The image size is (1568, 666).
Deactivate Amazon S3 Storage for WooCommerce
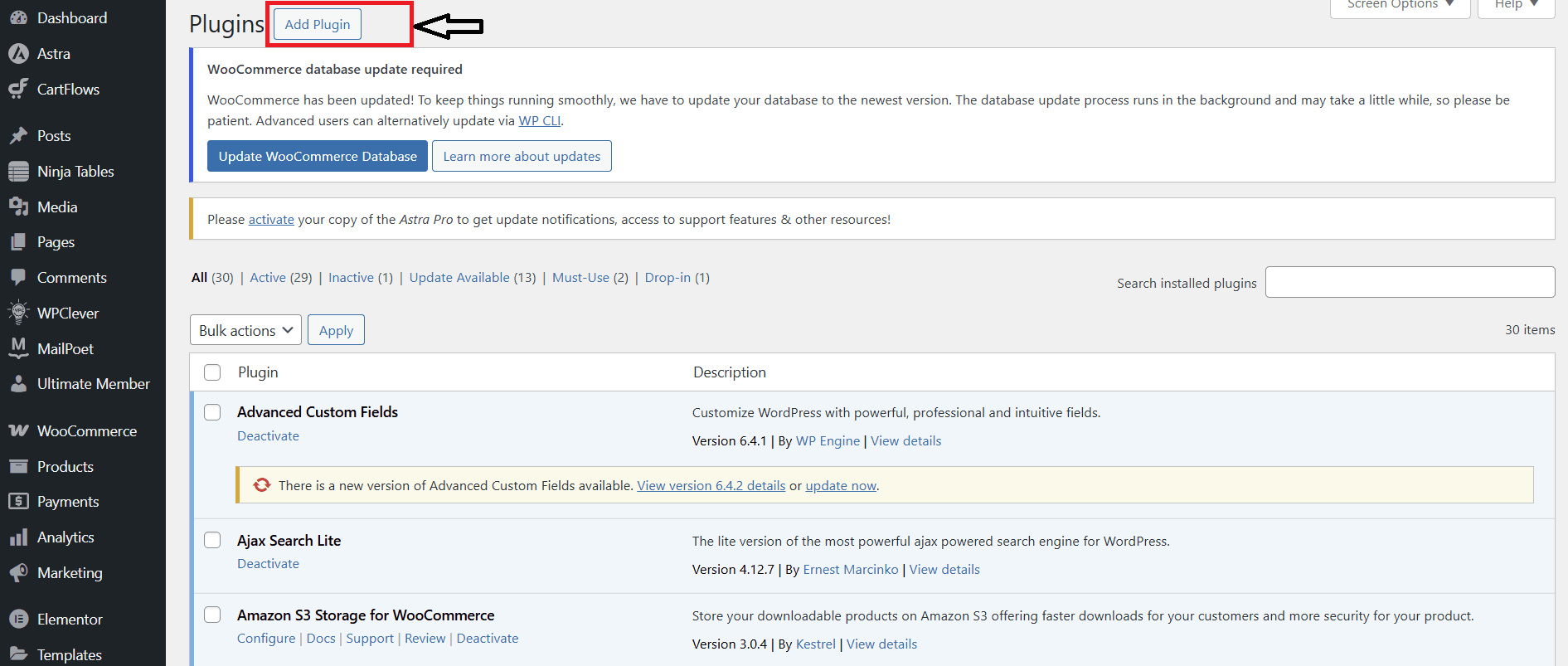click(488, 638)
